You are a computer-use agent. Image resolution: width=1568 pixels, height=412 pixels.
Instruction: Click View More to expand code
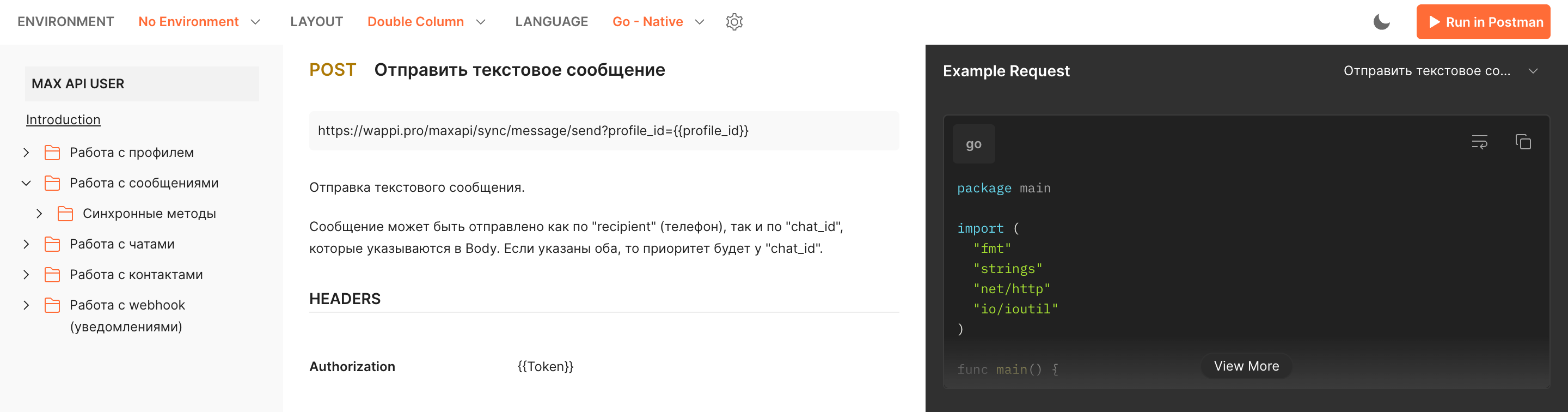click(x=1246, y=366)
